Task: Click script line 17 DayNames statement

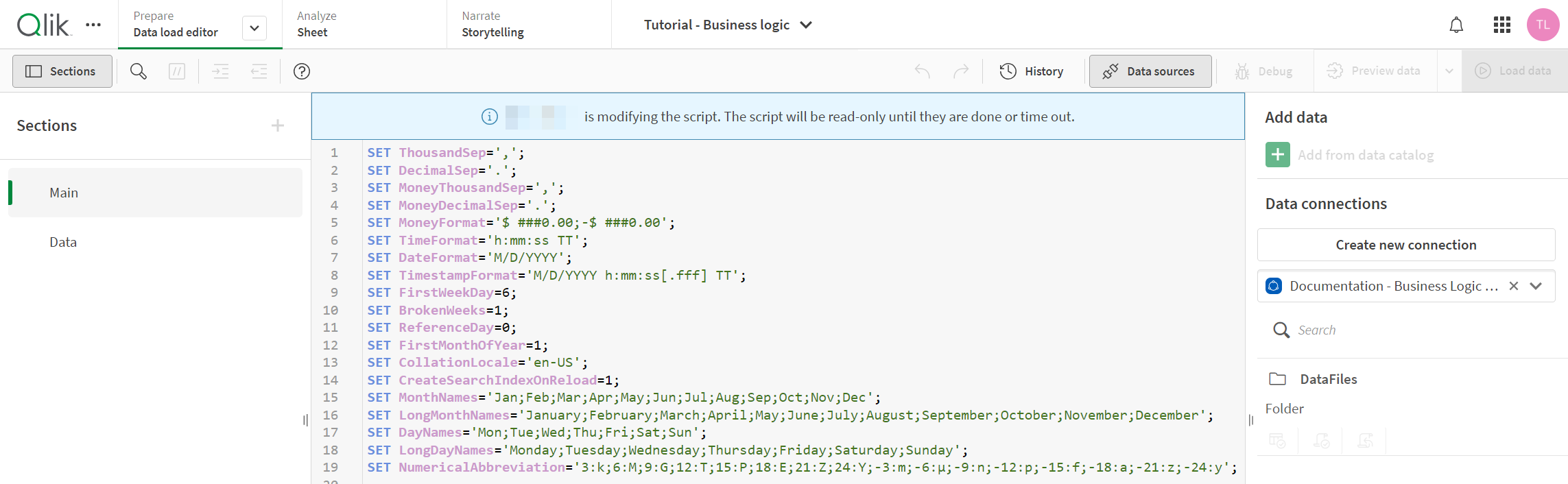Action: click(536, 433)
